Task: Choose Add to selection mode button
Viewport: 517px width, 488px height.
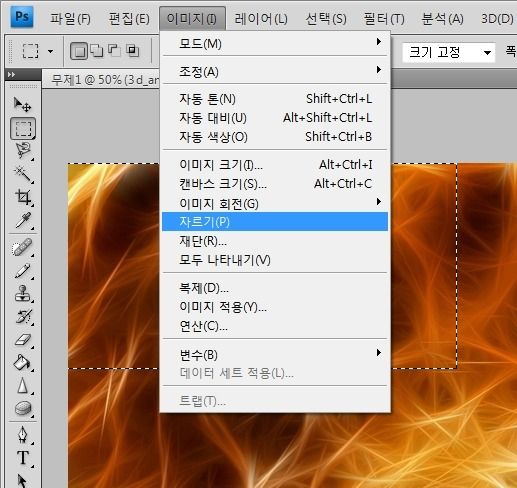Action: click(x=97, y=51)
